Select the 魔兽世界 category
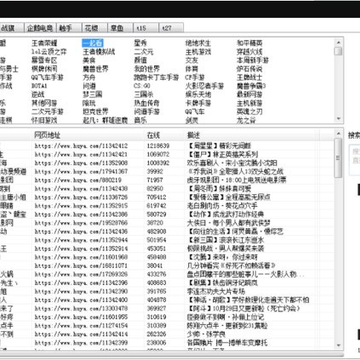This screenshot has height=360, width=360. [x=95, y=69]
